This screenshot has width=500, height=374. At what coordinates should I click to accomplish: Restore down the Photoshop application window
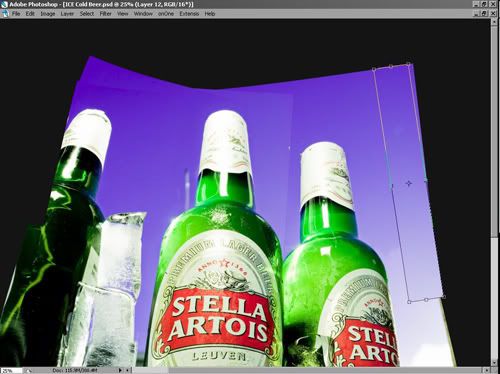[x=484, y=4]
